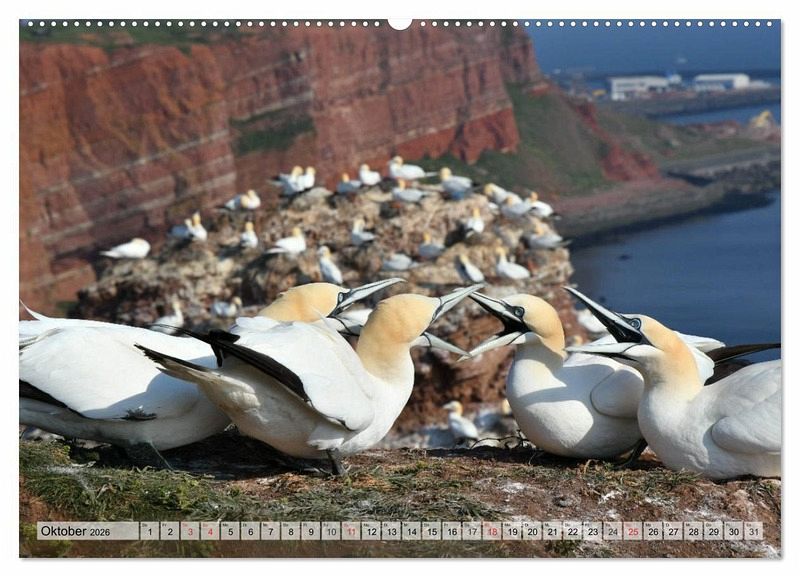Select day 1 in the calendar strip
Image resolution: width=800 pixels, height=577 pixels.
[149, 531]
